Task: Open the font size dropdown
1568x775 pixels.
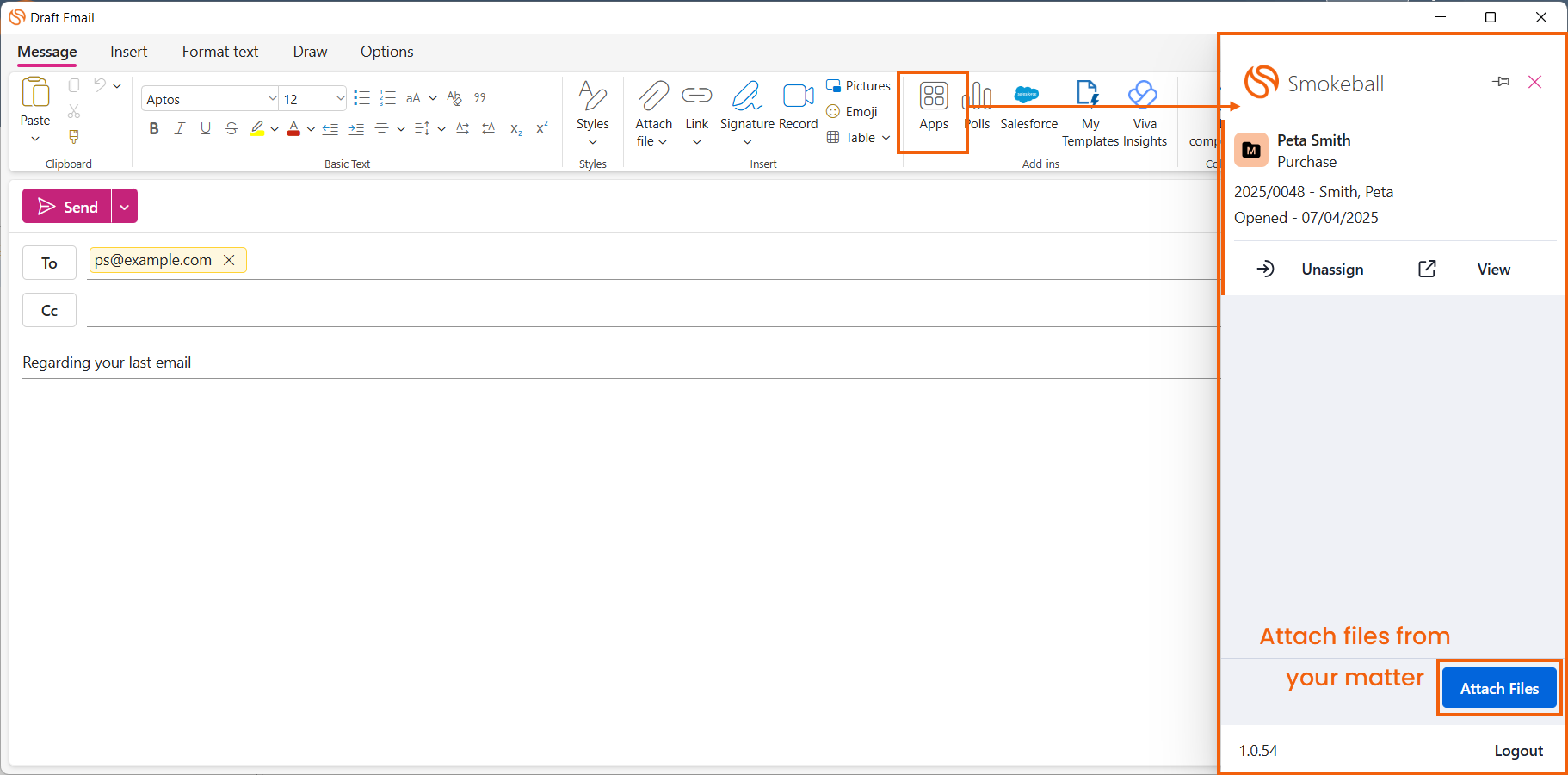Action: 340,99
